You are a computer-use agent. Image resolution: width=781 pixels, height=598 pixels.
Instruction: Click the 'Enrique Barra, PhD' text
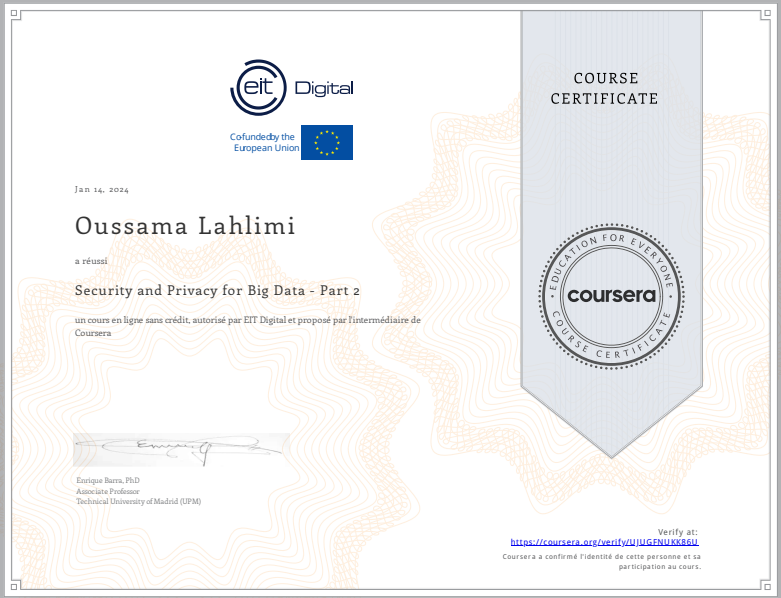108,480
